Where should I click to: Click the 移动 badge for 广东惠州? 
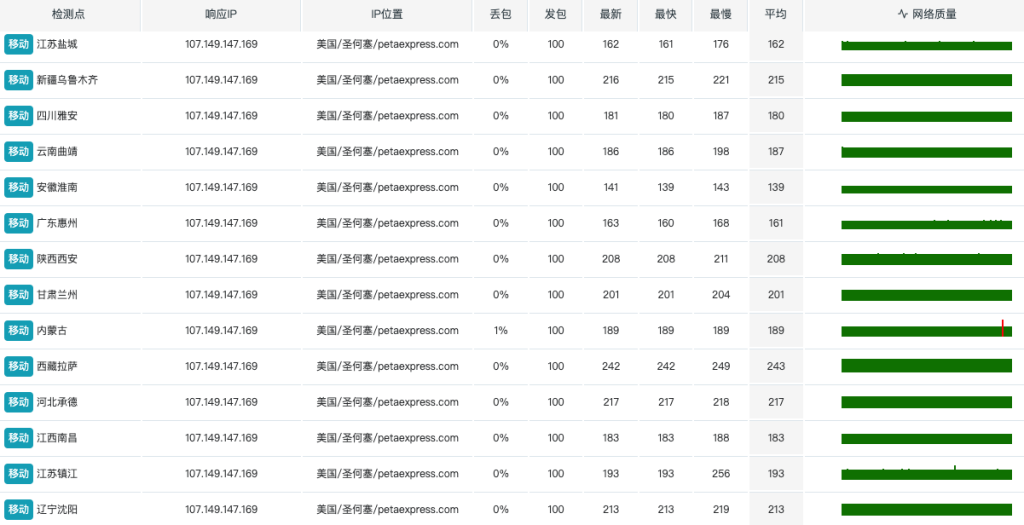click(18, 223)
